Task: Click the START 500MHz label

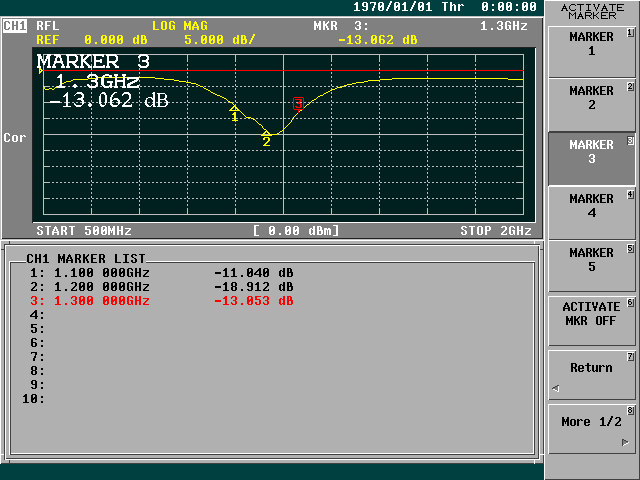Action: pyautogui.click(x=84, y=231)
